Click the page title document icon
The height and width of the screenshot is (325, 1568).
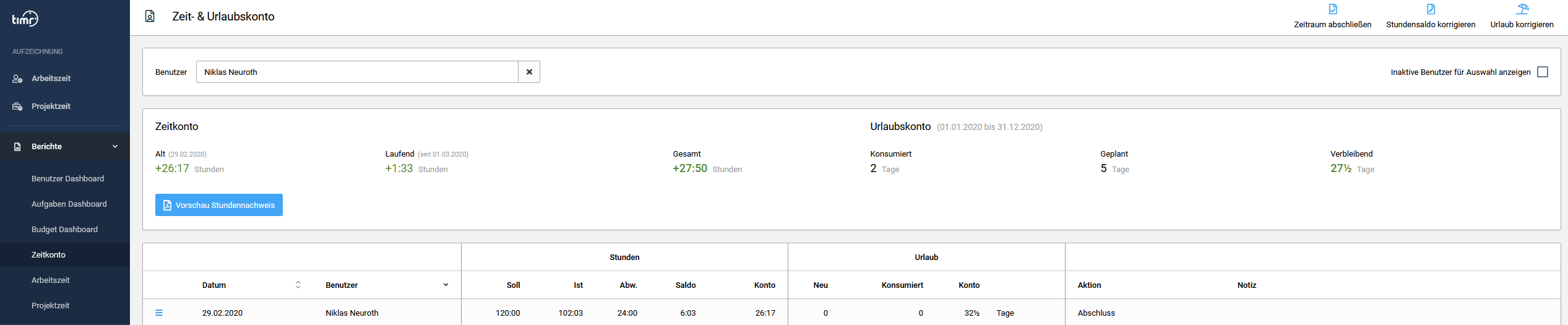(x=150, y=17)
